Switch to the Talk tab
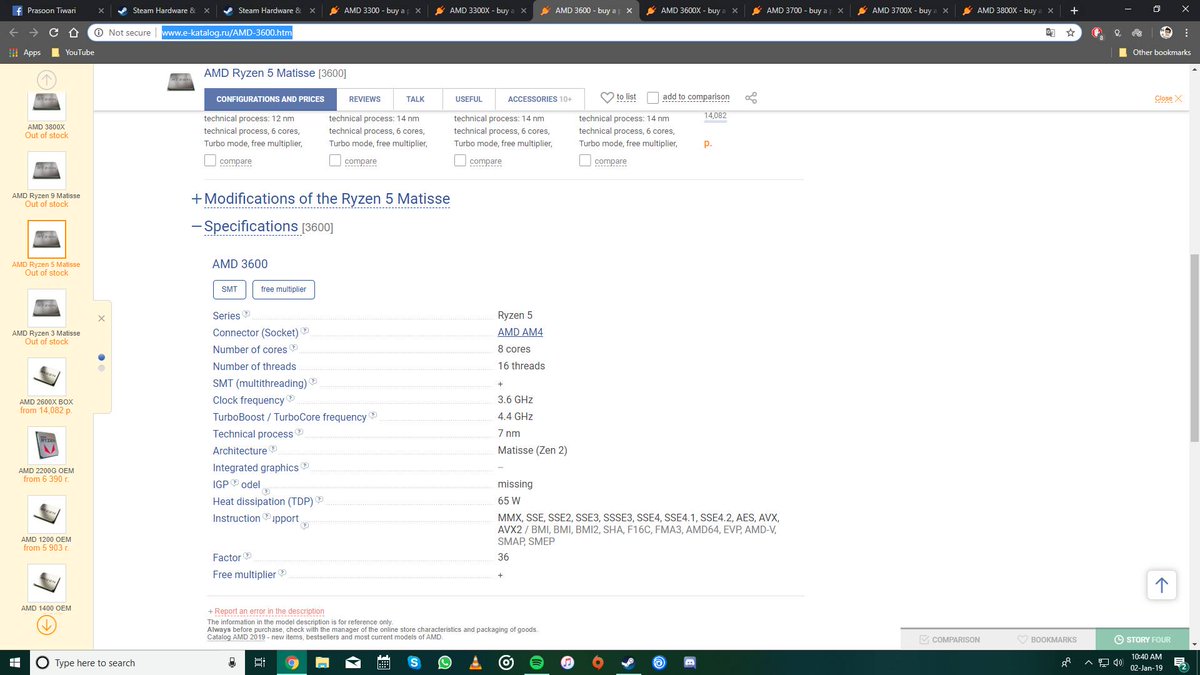 click(416, 99)
